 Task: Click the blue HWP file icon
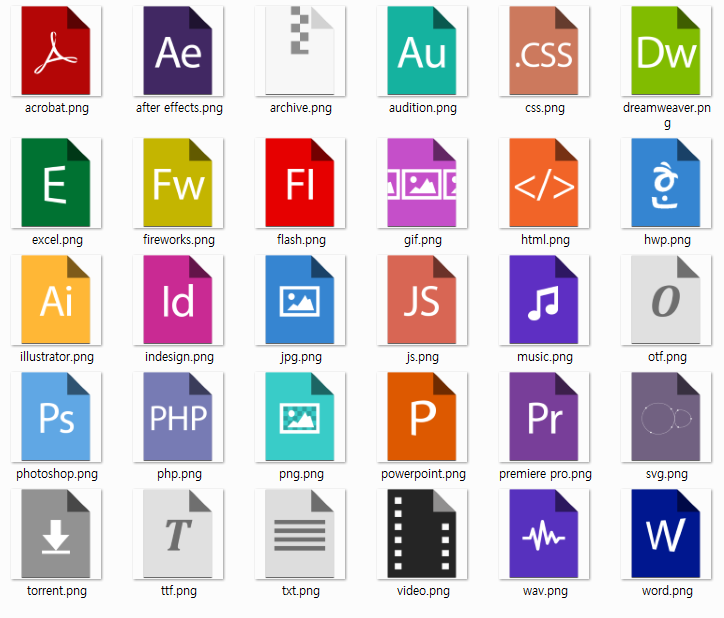(665, 182)
